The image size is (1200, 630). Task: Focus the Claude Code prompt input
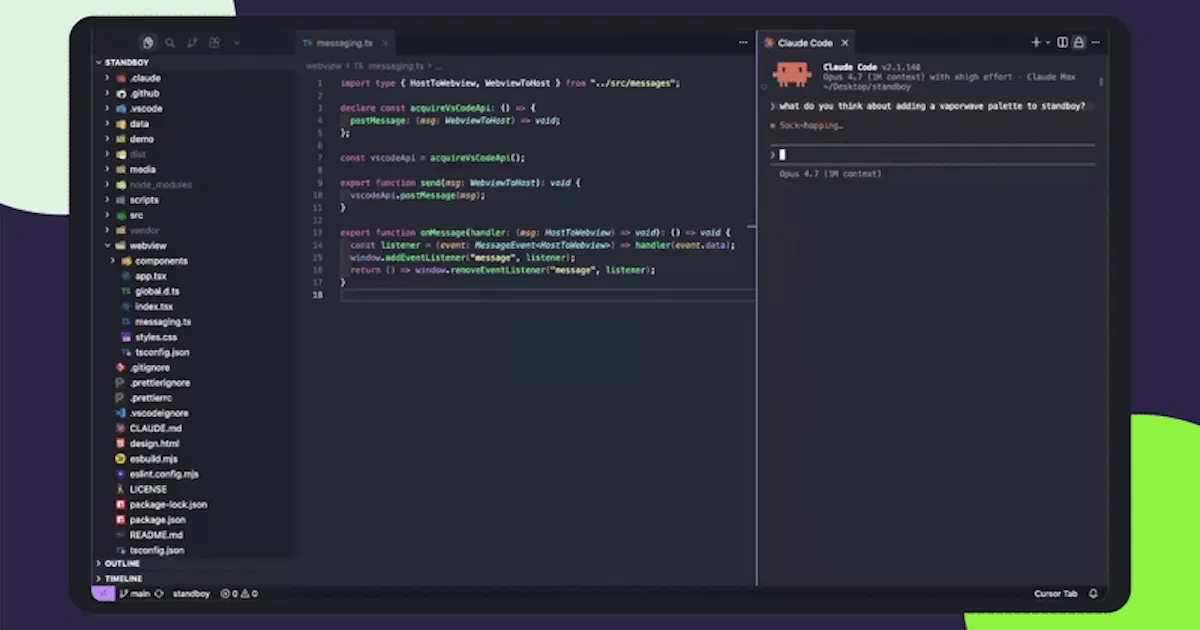[932, 154]
